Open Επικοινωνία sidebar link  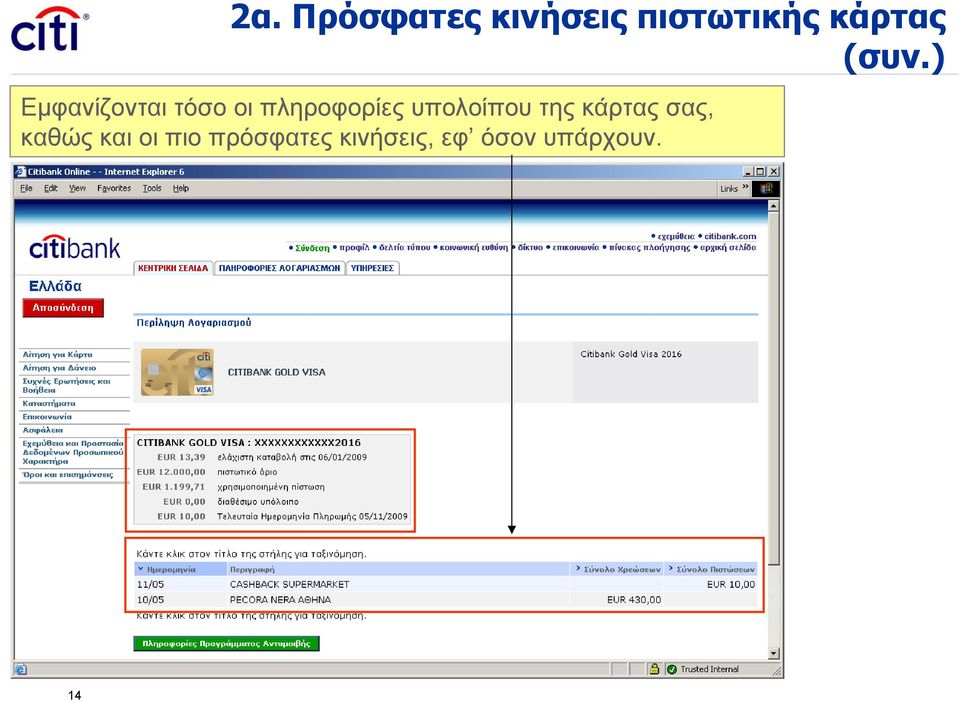coord(47,417)
